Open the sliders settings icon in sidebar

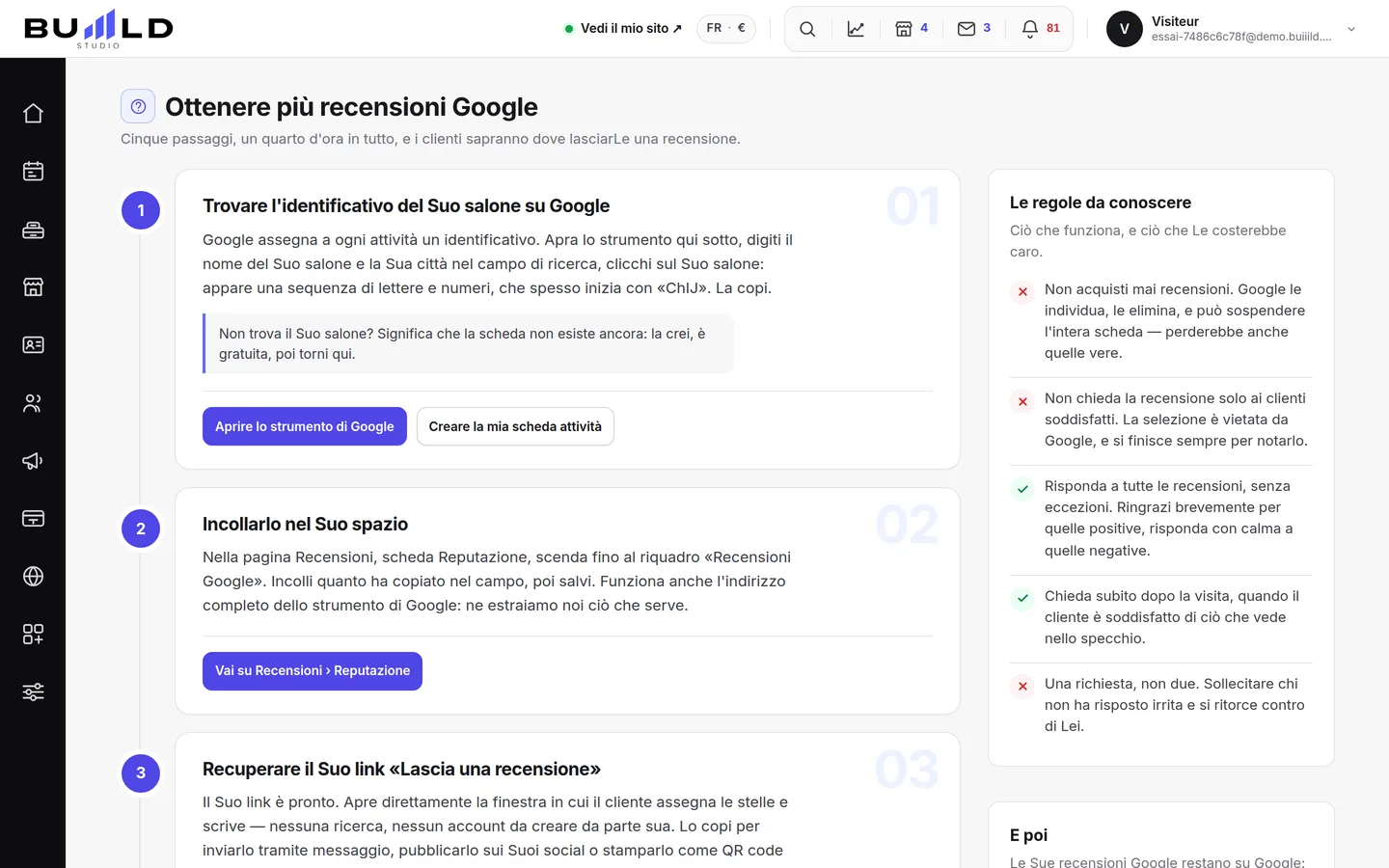coord(33,692)
